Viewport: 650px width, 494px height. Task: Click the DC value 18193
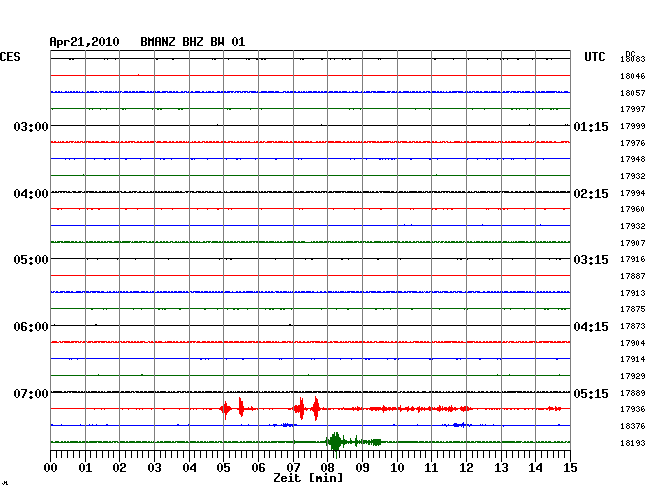633,443
